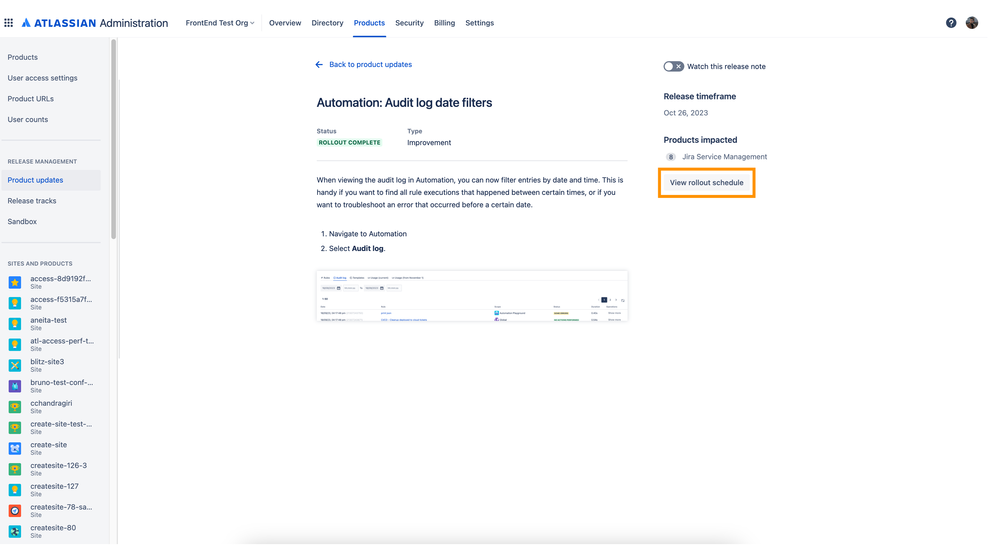Viewport: 988px width, 556px height.
Task: Open the Settings tab
Action: coord(480,23)
